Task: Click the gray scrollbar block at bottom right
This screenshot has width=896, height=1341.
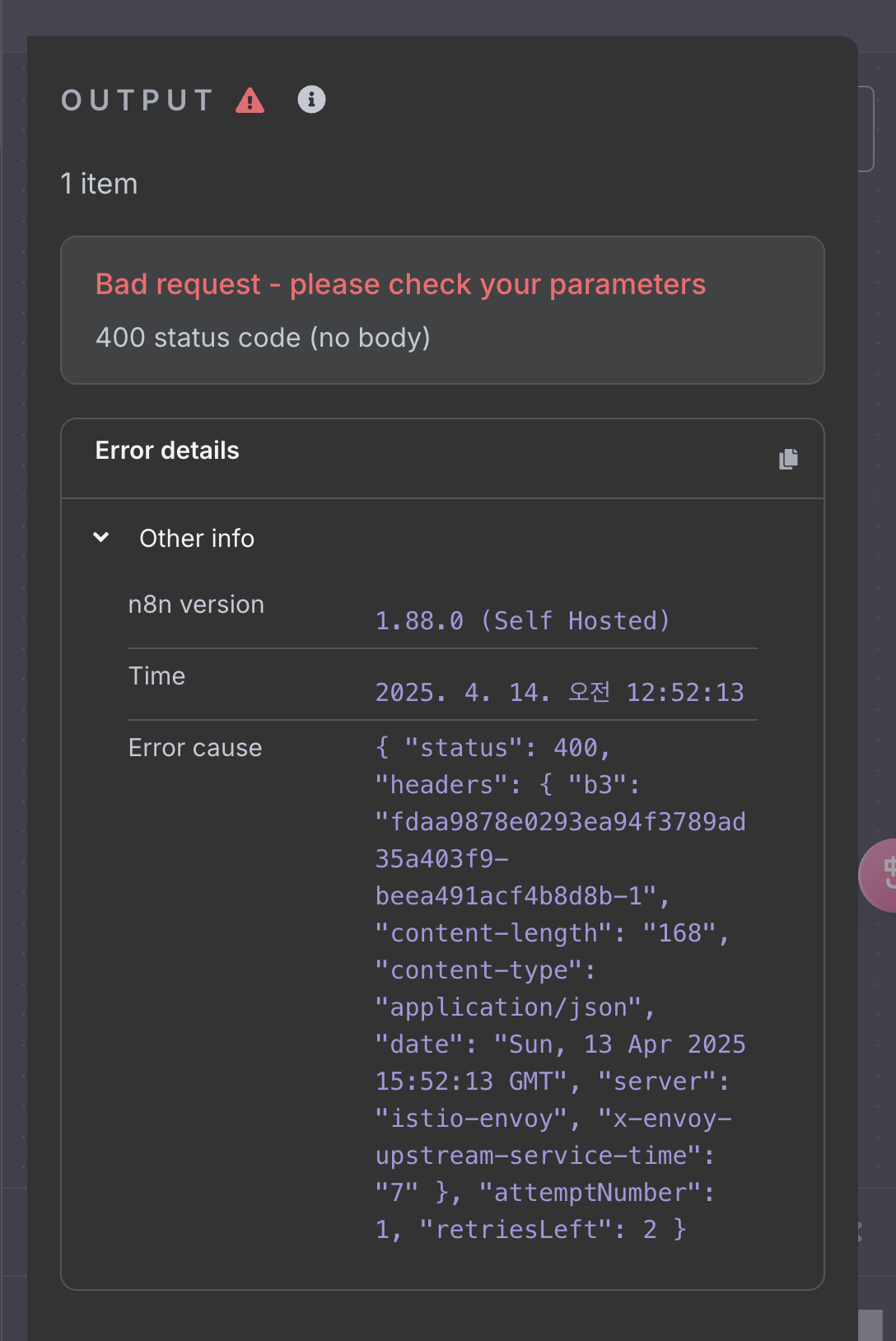Action: pos(870,1325)
